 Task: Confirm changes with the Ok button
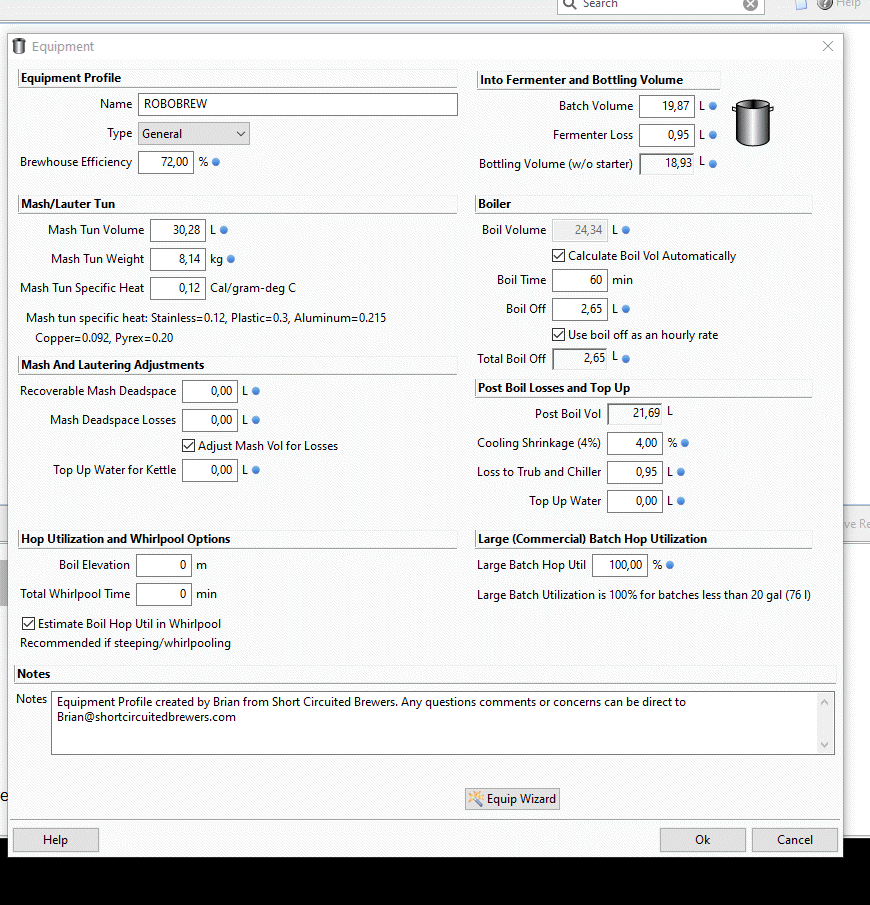(x=702, y=840)
